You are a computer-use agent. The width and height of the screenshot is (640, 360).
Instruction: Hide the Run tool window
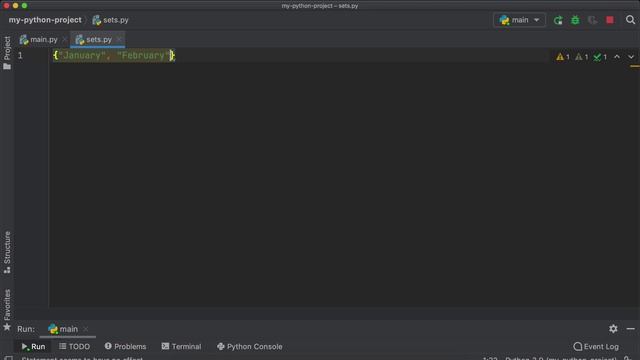click(631, 329)
